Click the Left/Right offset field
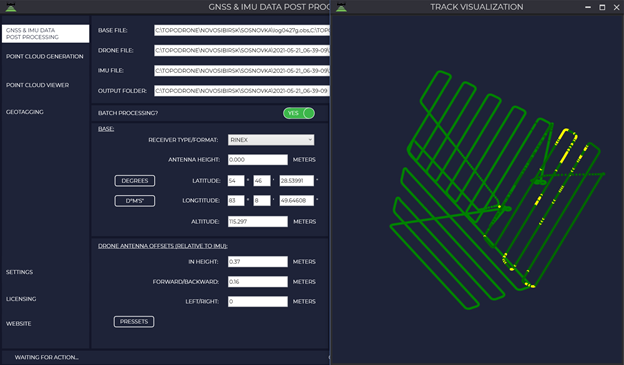This screenshot has height=365, width=624. (x=258, y=301)
